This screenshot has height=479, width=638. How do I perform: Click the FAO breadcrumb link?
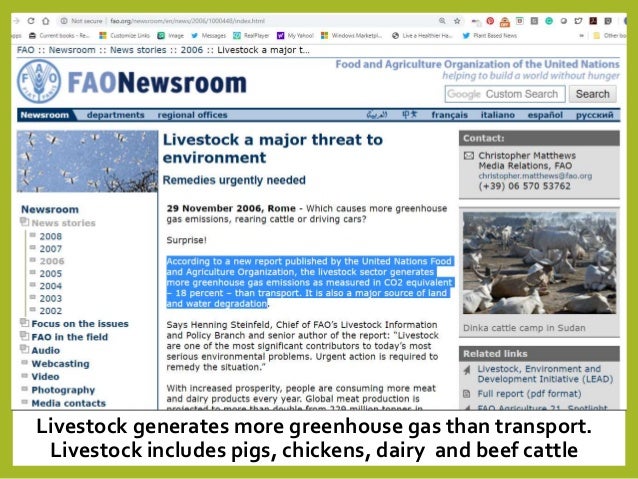coord(26,50)
